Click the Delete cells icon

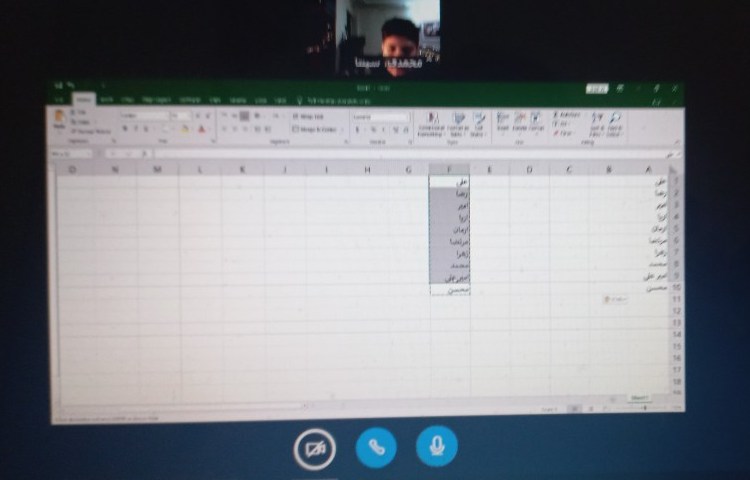[x=519, y=122]
